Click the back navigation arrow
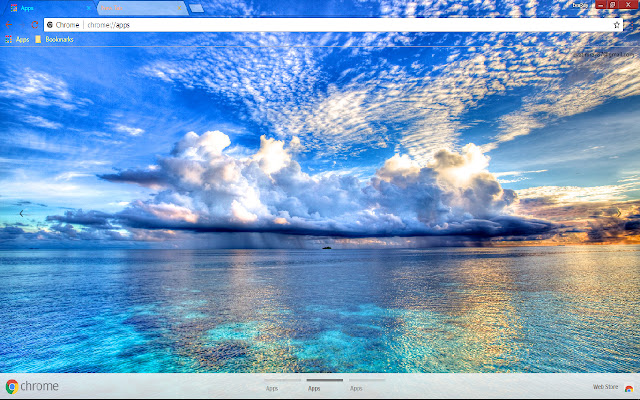 click(9, 25)
